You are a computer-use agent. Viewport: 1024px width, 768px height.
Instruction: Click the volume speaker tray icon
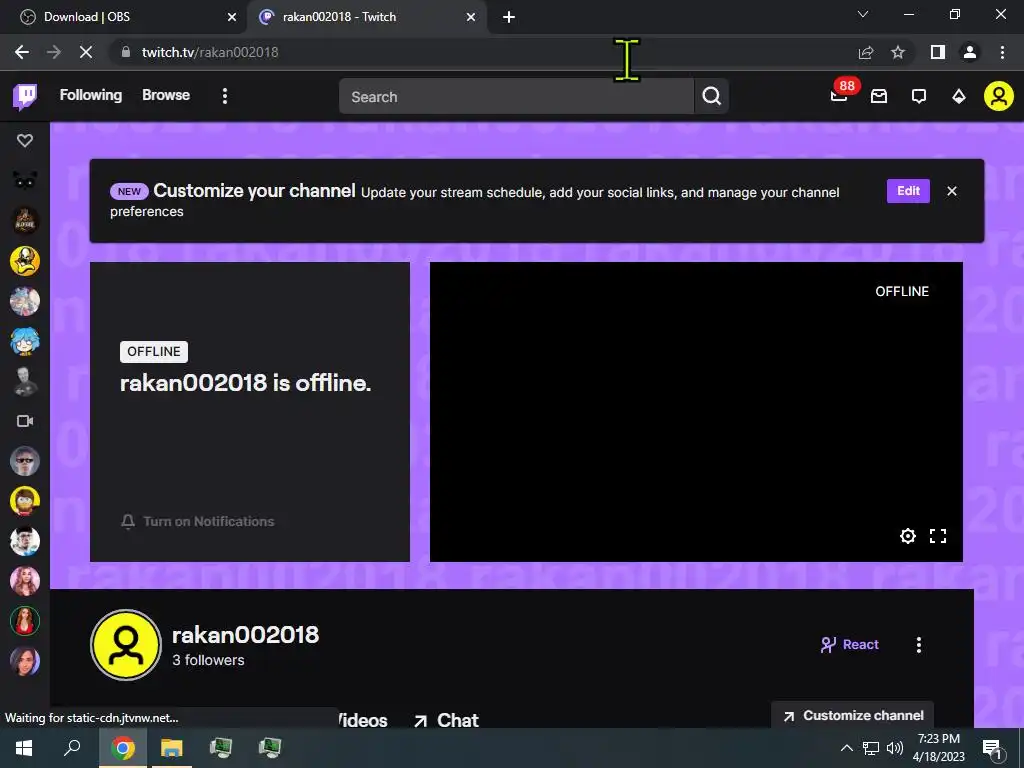(895, 748)
